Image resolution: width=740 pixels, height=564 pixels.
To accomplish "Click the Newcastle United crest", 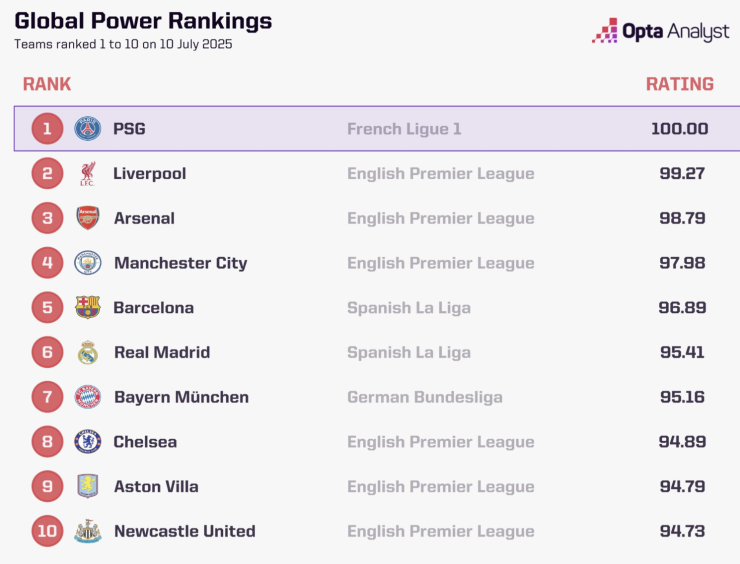I will coord(88,531).
